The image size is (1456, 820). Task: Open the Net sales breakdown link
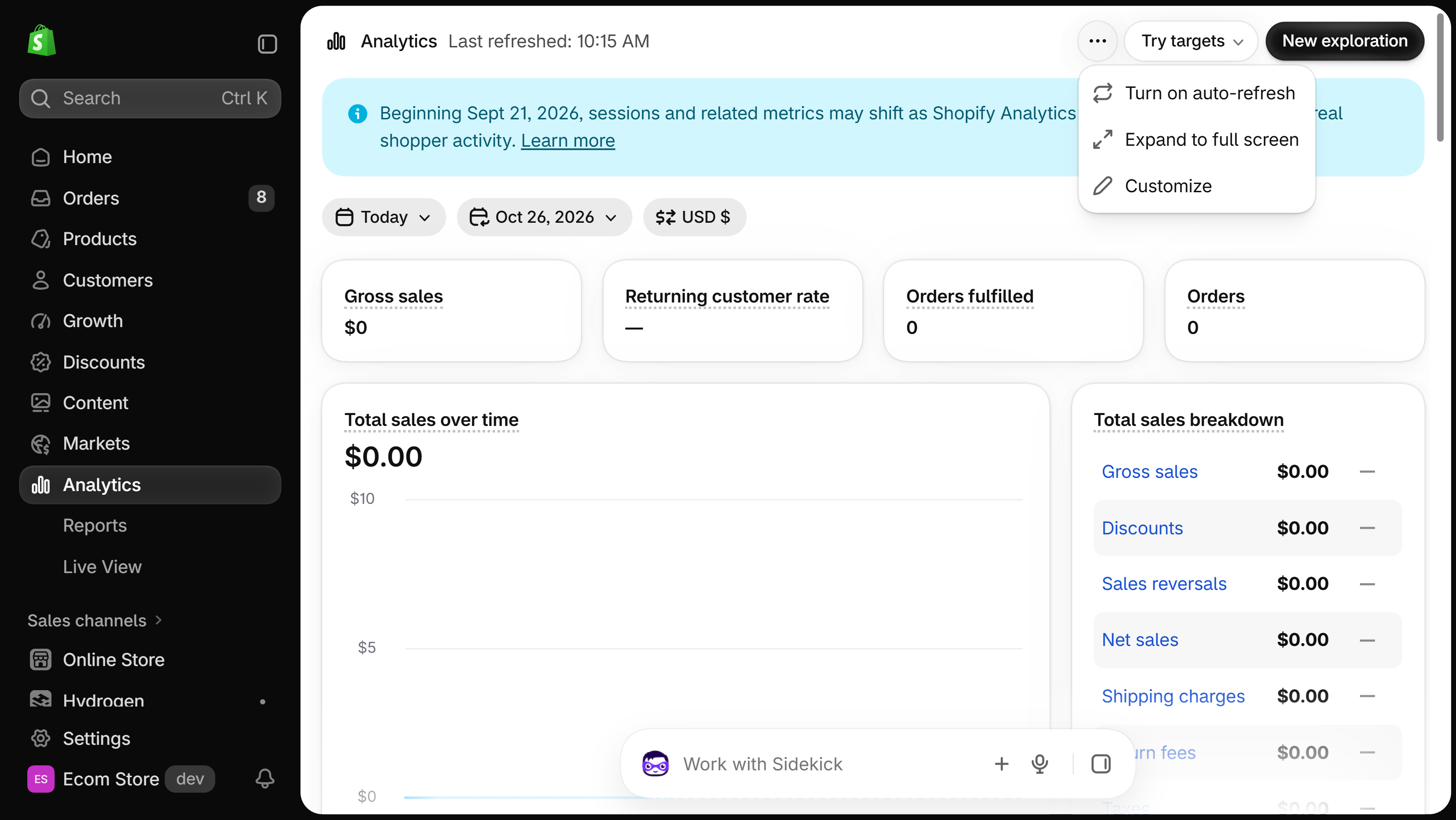tap(1140, 640)
